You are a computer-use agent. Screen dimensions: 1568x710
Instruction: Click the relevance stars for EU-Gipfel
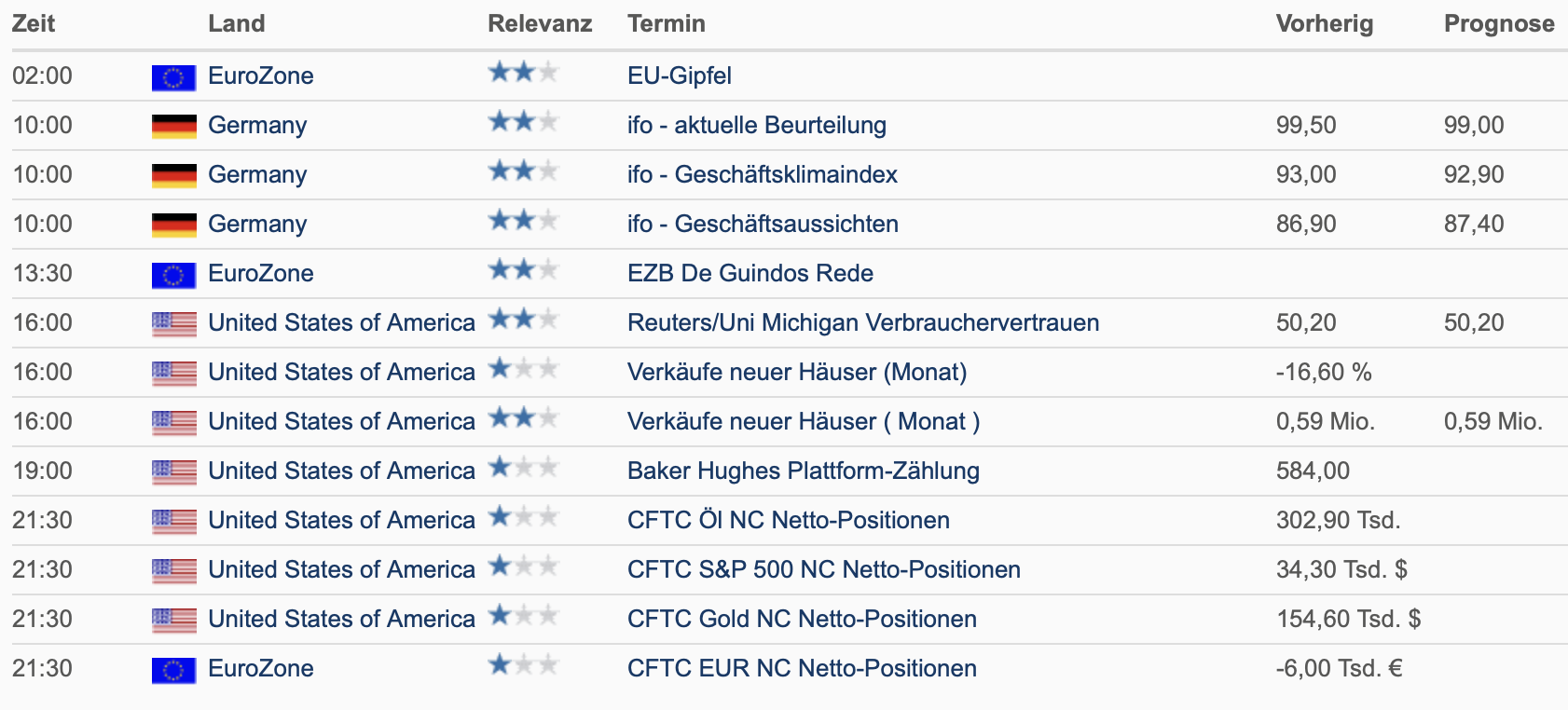(x=523, y=72)
